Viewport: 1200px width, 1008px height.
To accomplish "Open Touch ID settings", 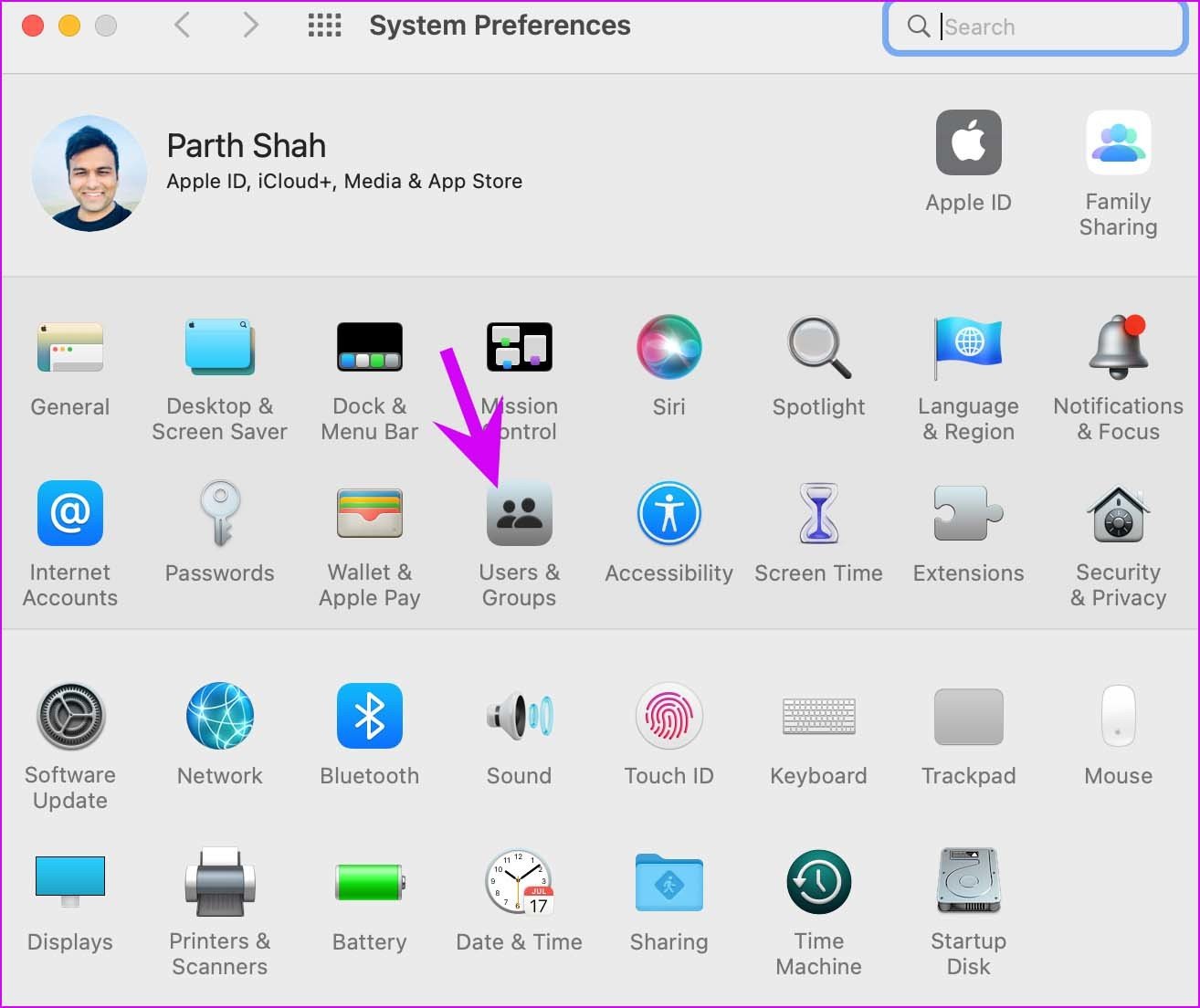I will [x=668, y=717].
